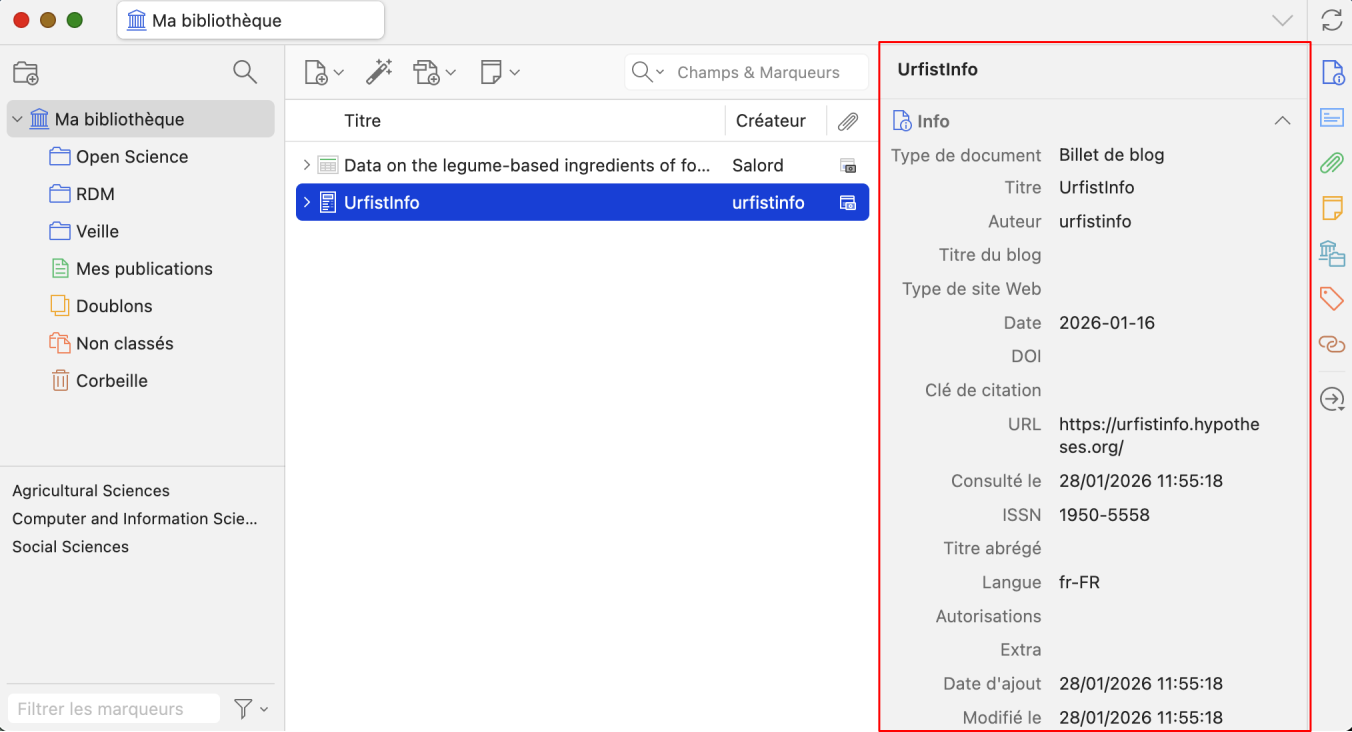Click the Abstract pane icon
The height and width of the screenshot is (732, 1352).
point(1332,117)
